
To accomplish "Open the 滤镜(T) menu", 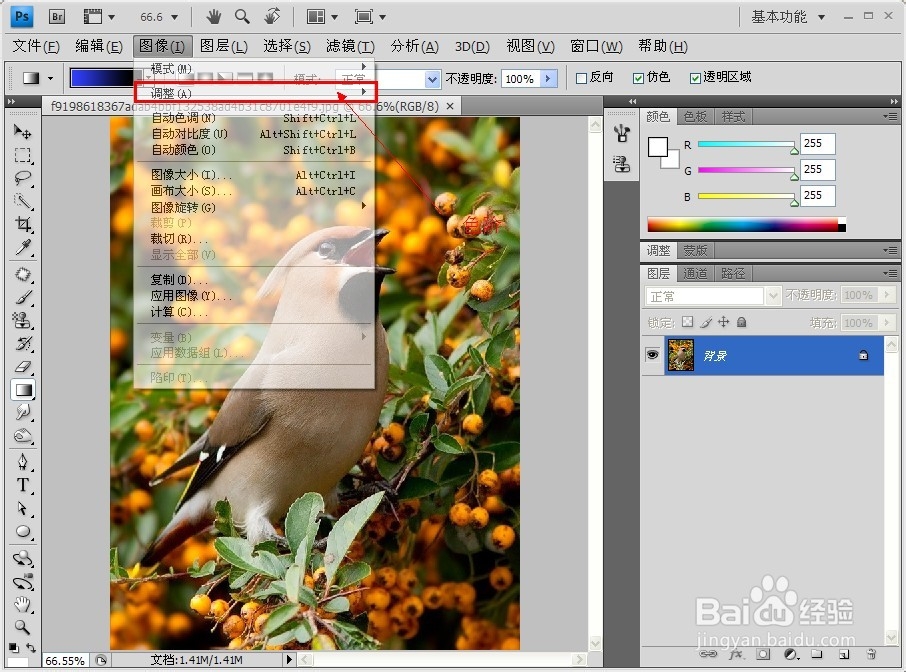I will click(x=350, y=46).
